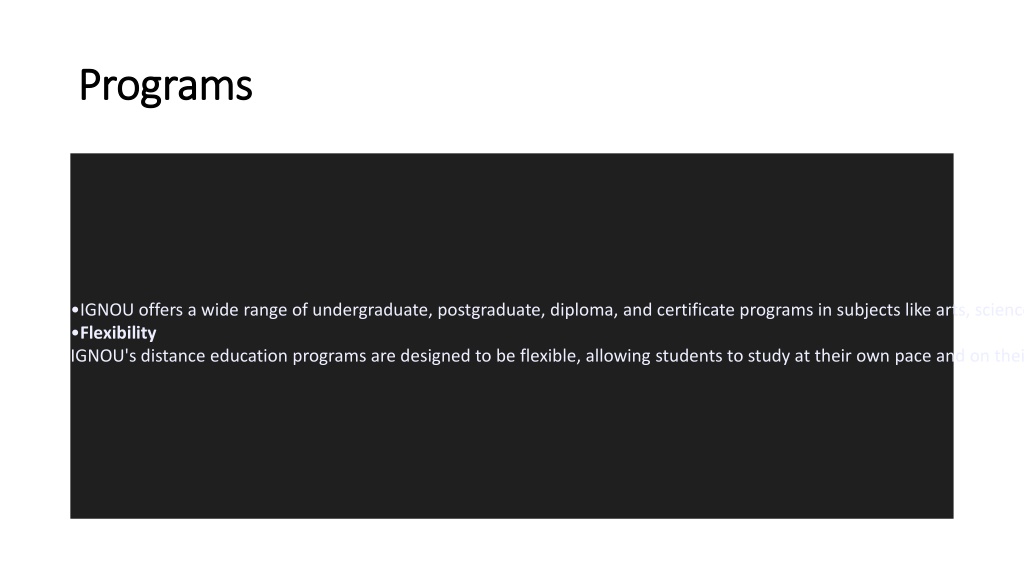This screenshot has height=576, width=1024.
Task: Click the bullet marker before Flexibility
Action: 75,333
